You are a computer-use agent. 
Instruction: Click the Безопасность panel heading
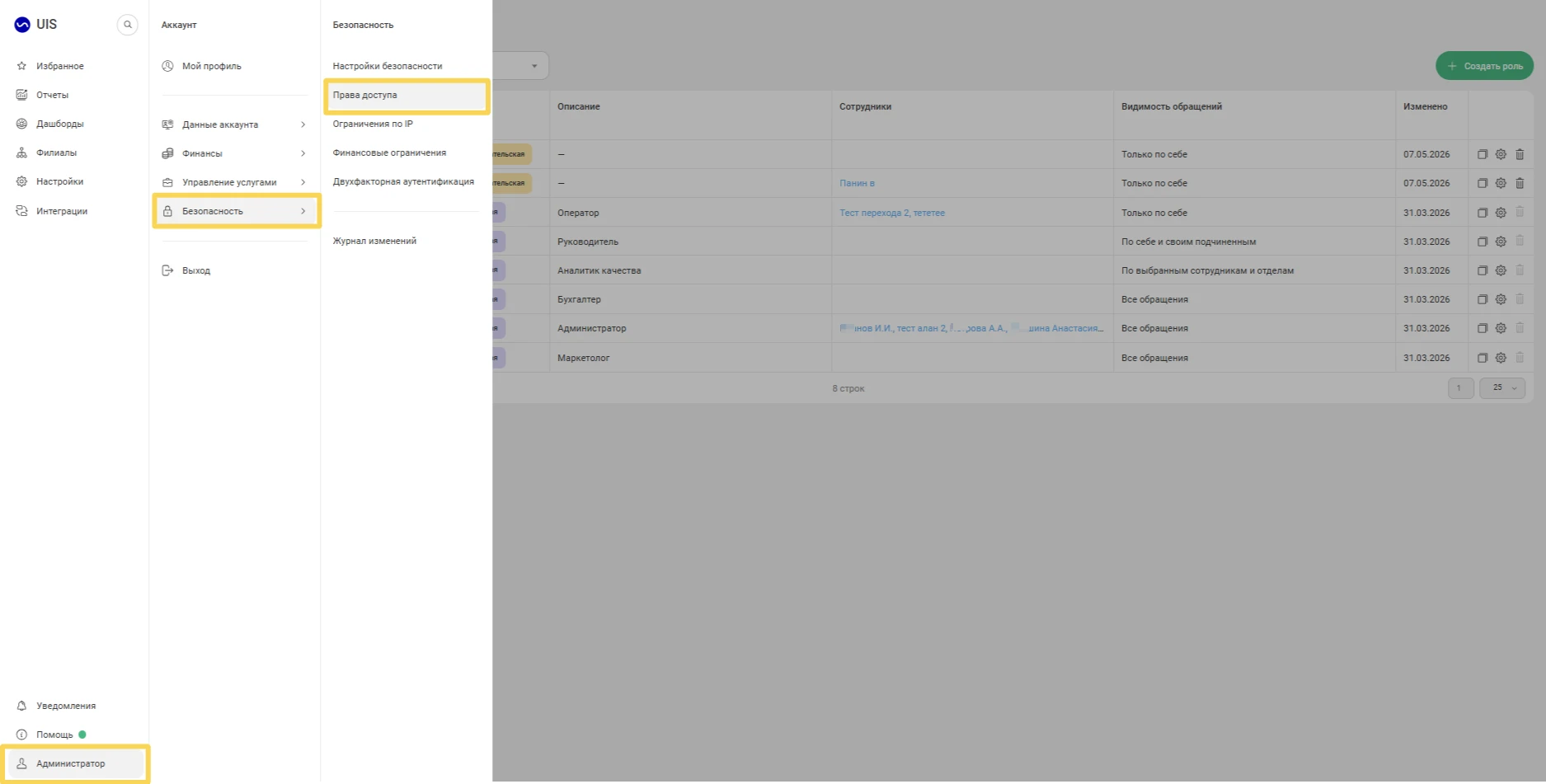363,25
